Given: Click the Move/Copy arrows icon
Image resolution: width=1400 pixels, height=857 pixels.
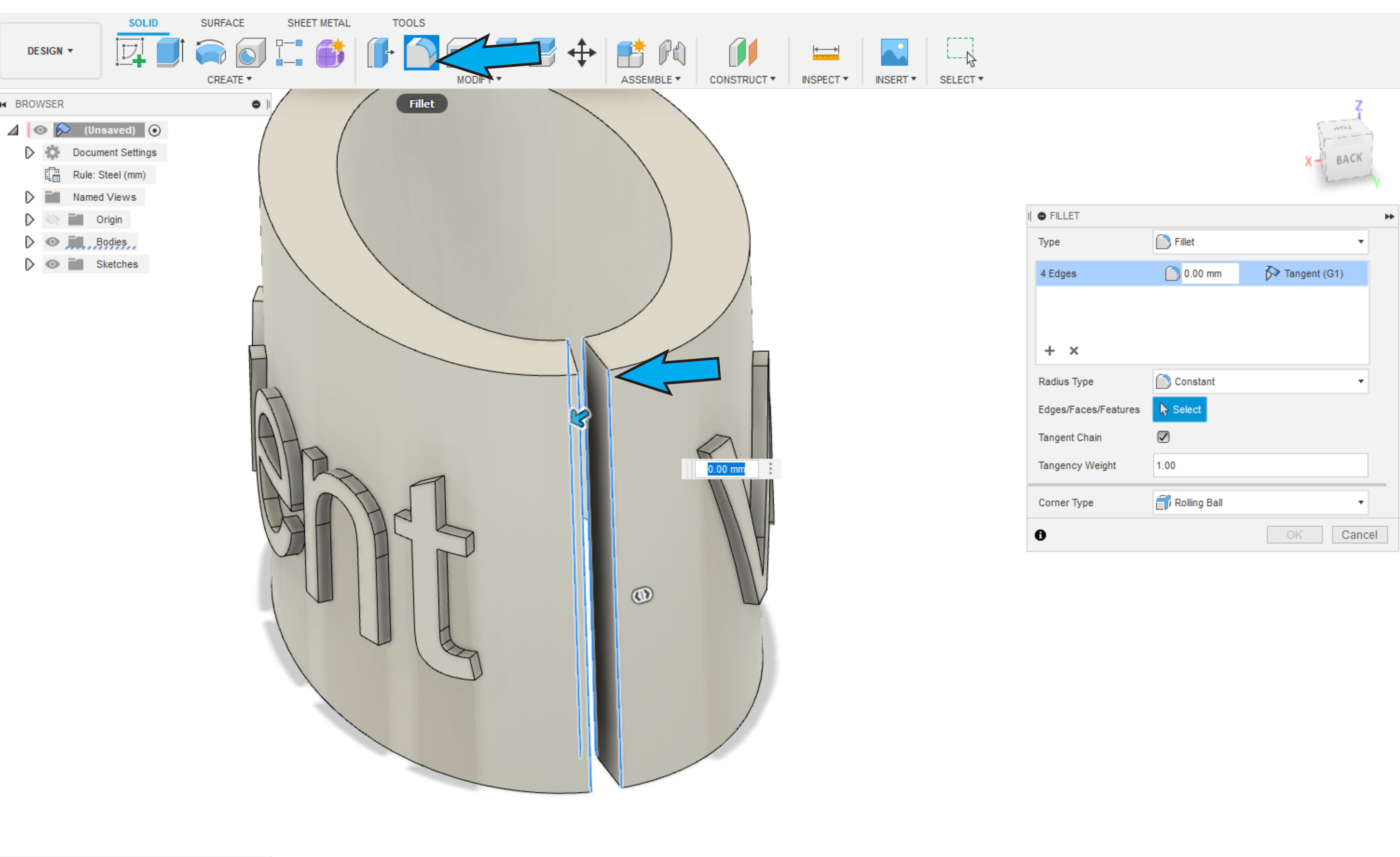Looking at the screenshot, I should coord(581,53).
